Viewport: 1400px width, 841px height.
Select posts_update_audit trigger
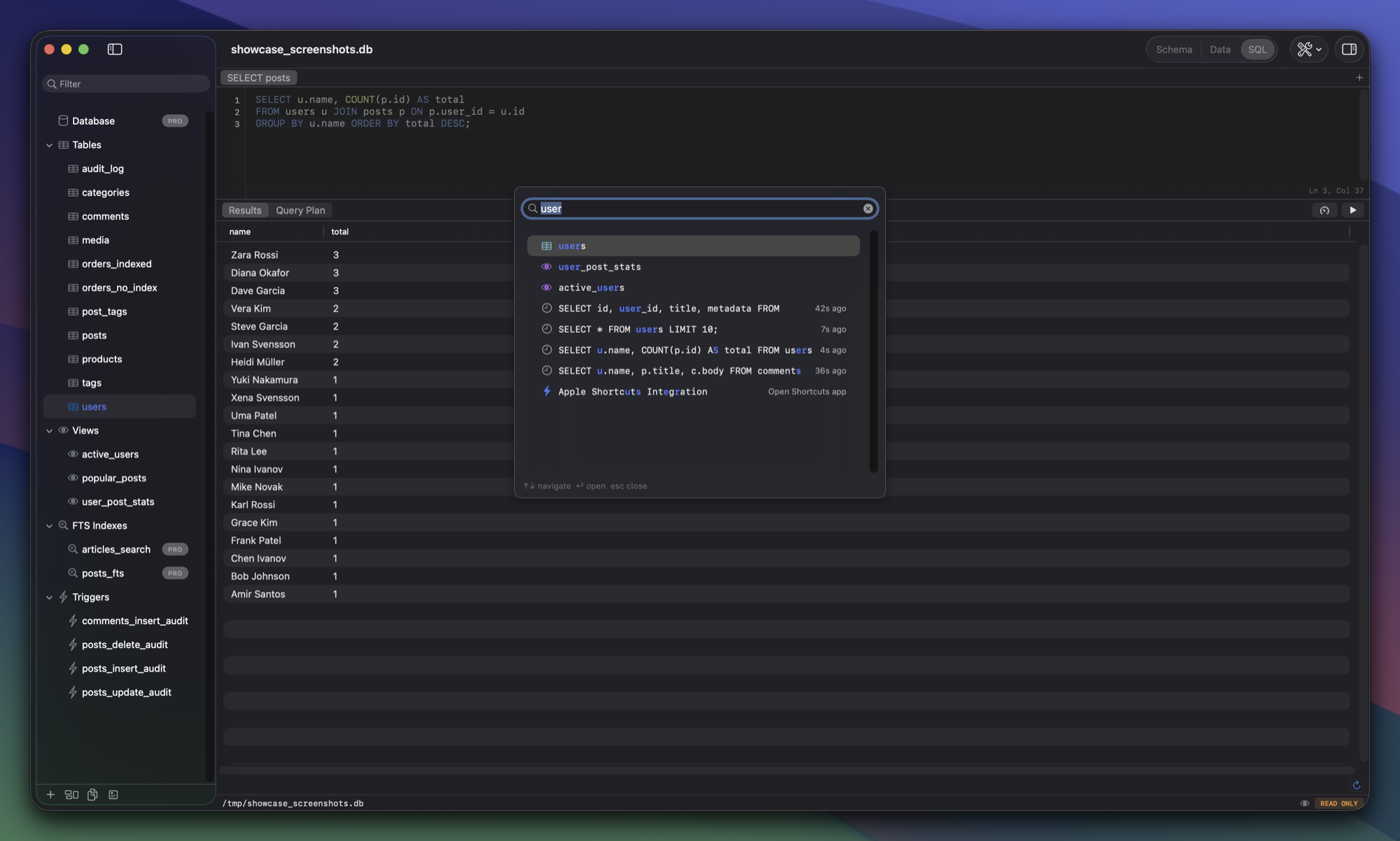pyautogui.click(x=120, y=692)
